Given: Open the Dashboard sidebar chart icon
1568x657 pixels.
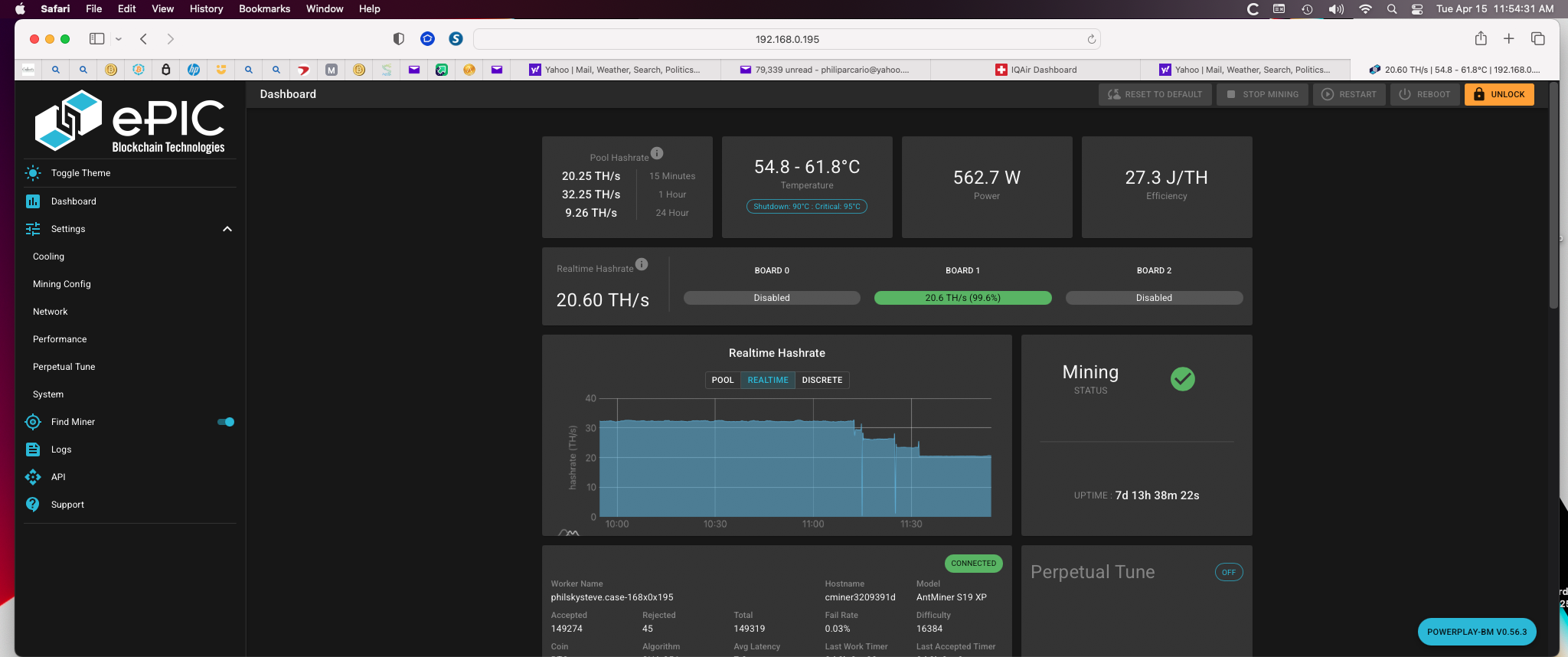Looking at the screenshot, I should (x=33, y=201).
